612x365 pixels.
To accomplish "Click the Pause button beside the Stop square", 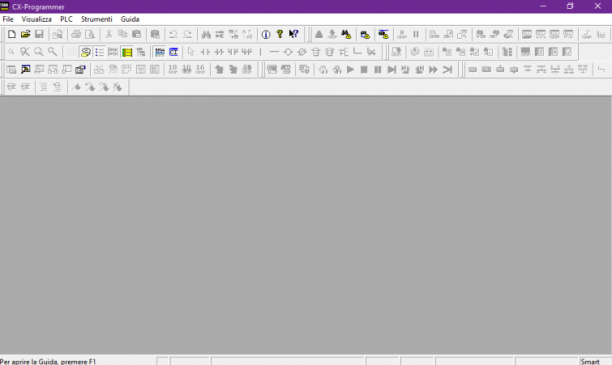I will pyautogui.click(x=377, y=69).
